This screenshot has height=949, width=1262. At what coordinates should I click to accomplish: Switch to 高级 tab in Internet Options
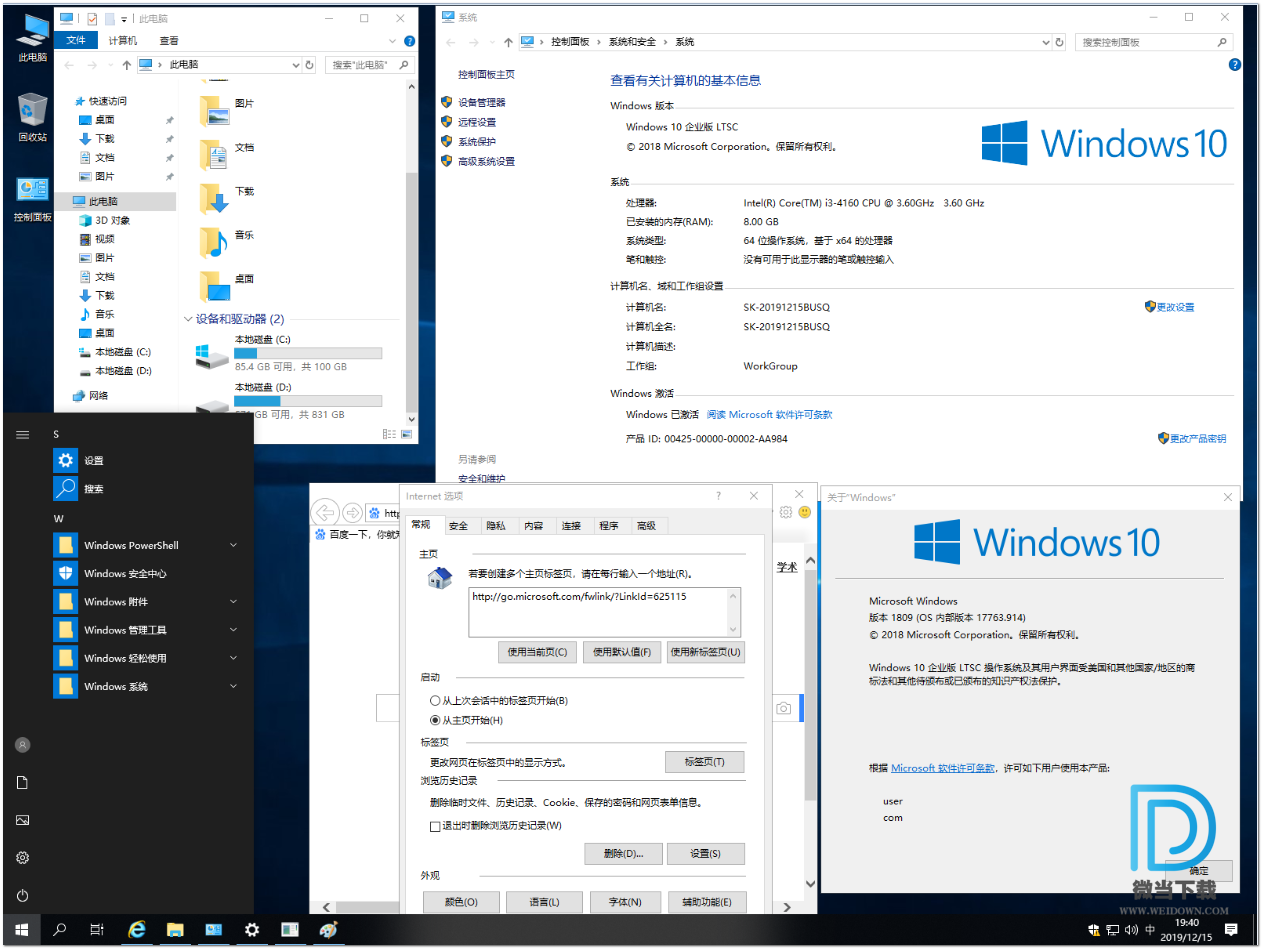646,525
